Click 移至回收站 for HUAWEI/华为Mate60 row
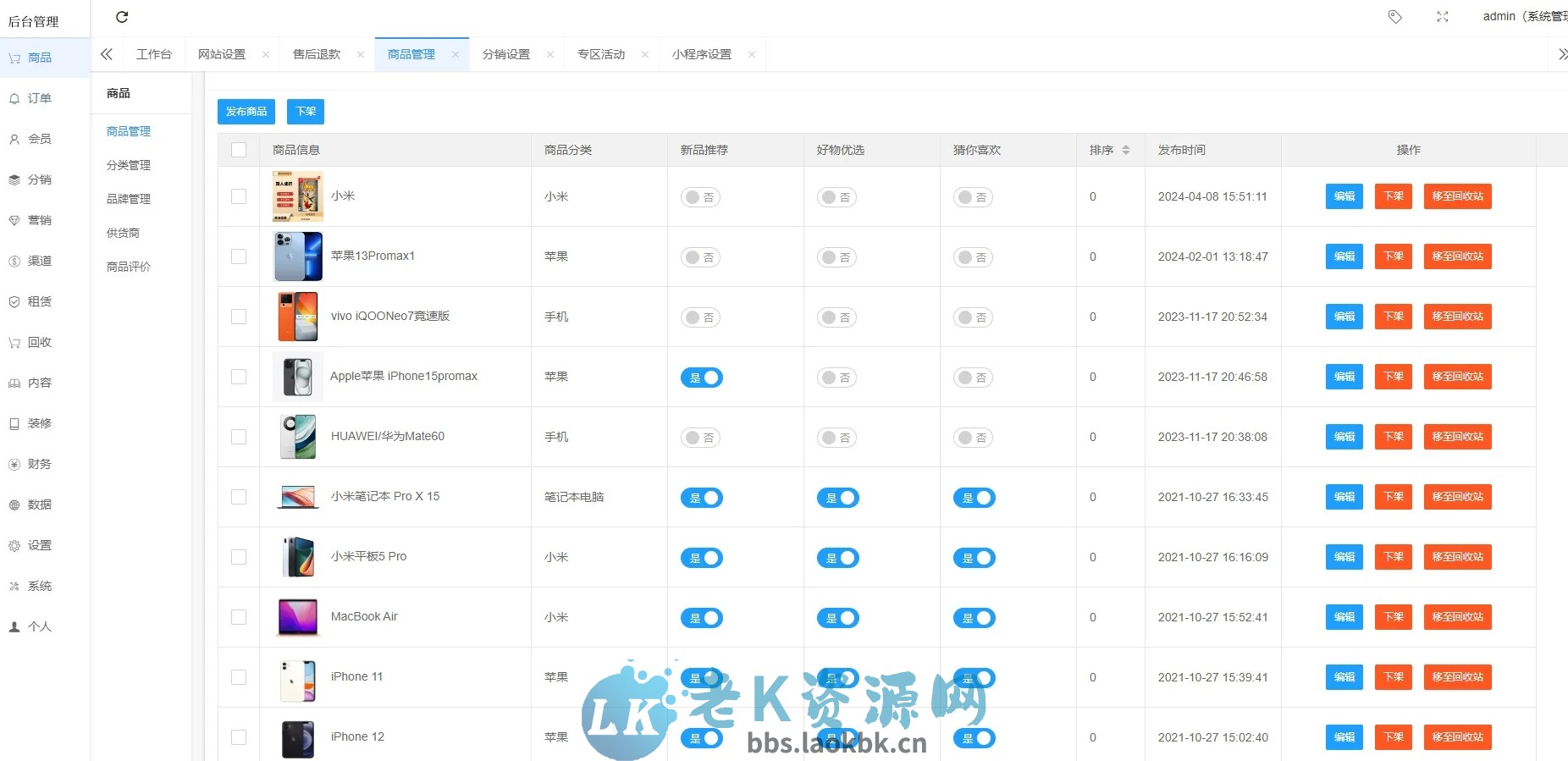Viewport: 1568px width, 761px height. click(1458, 437)
